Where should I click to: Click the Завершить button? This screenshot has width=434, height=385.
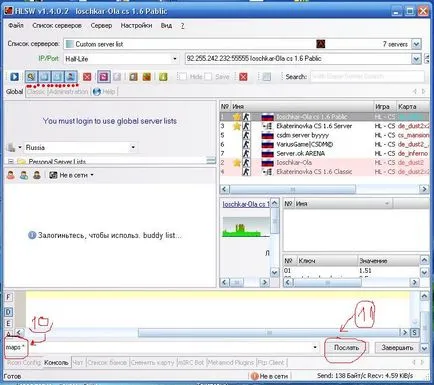click(397, 348)
